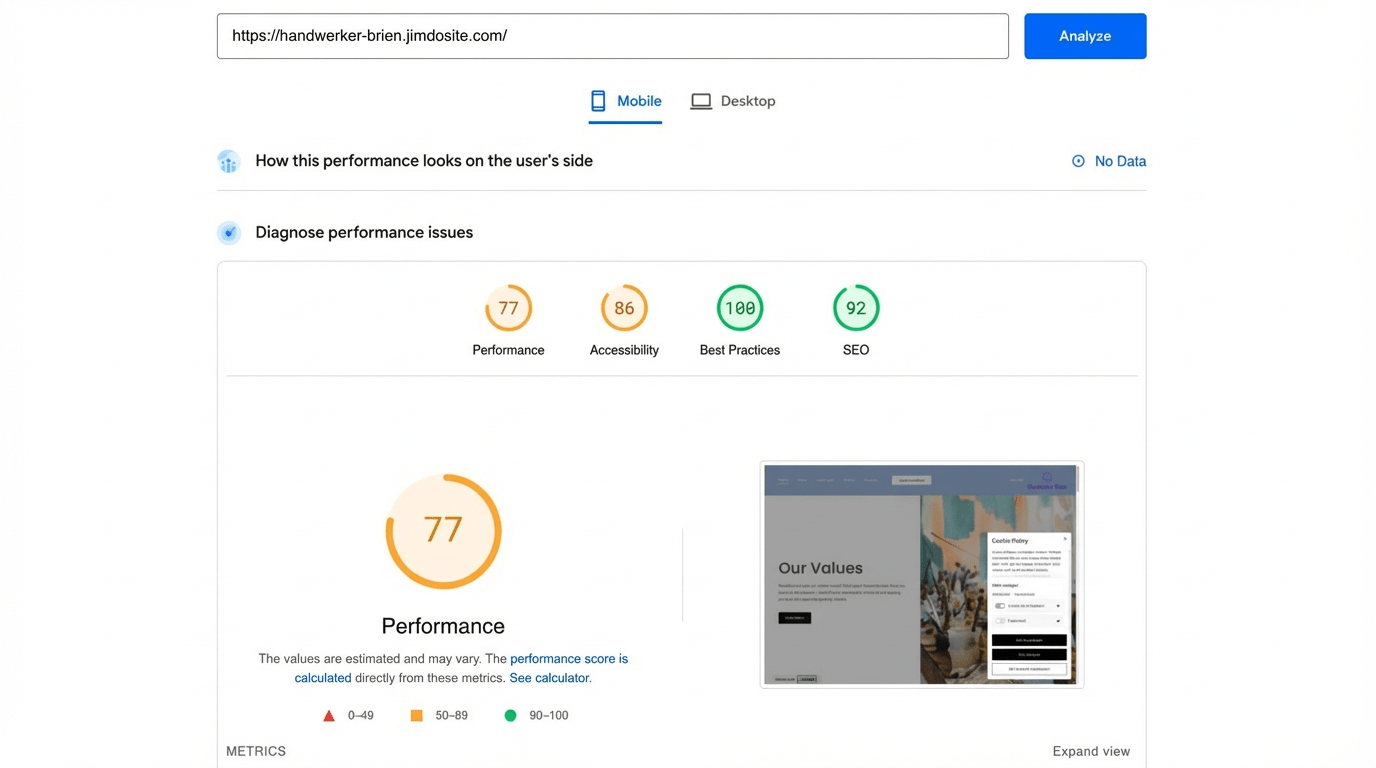Click the user-side performance section icon
This screenshot has height=768, width=1376.
tap(229, 161)
